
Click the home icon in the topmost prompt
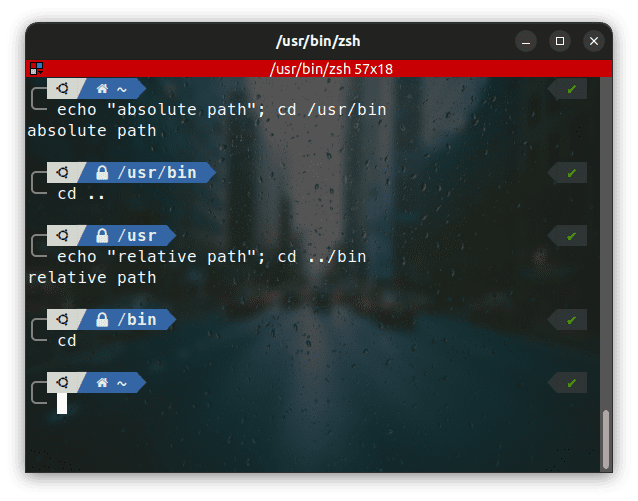[x=101, y=89]
